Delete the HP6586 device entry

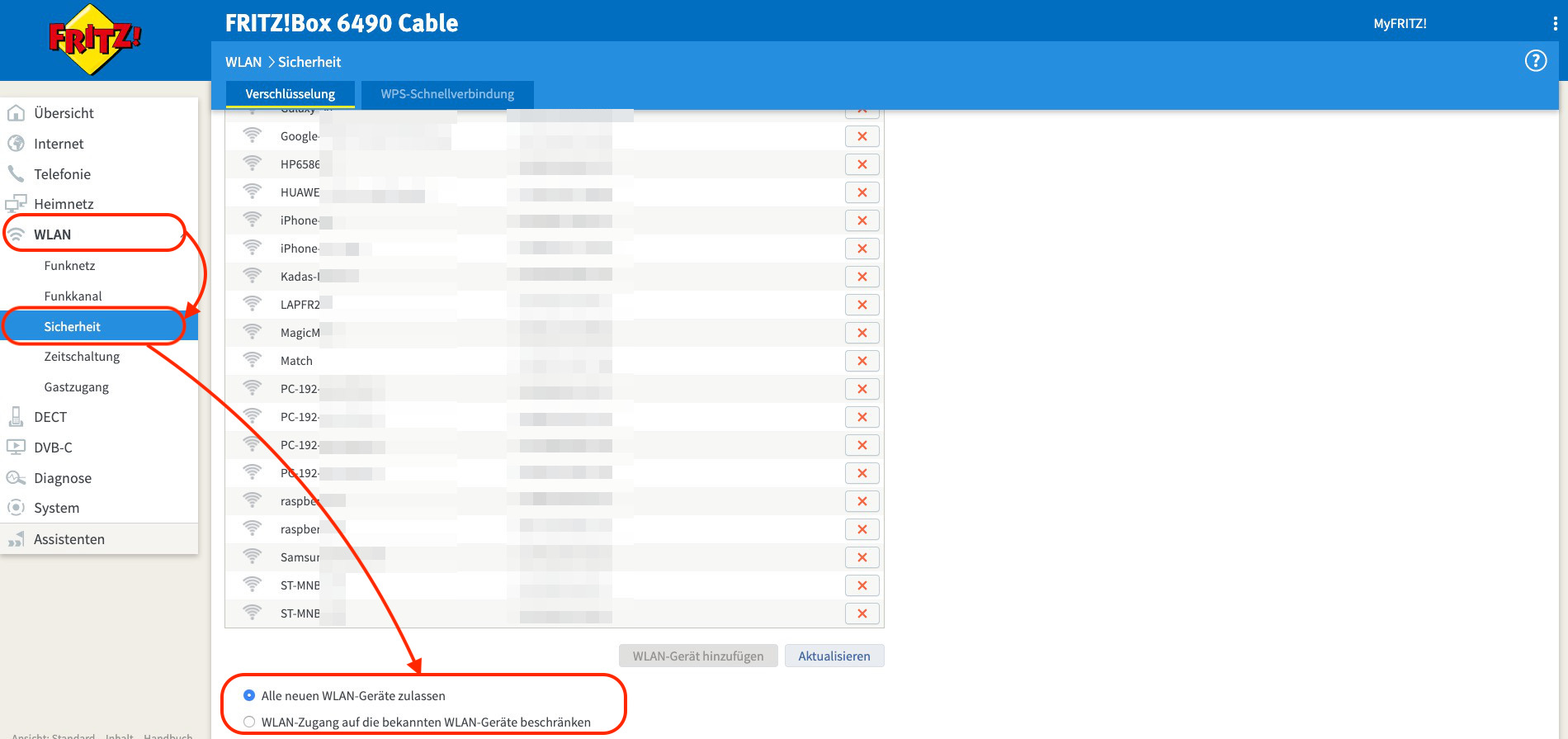pos(862,164)
